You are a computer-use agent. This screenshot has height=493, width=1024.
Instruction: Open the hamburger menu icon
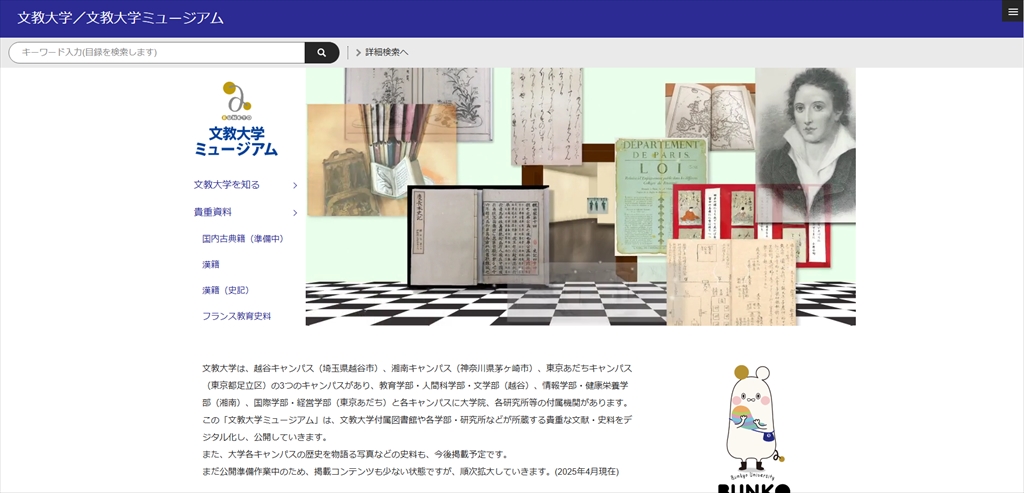coord(1012,11)
